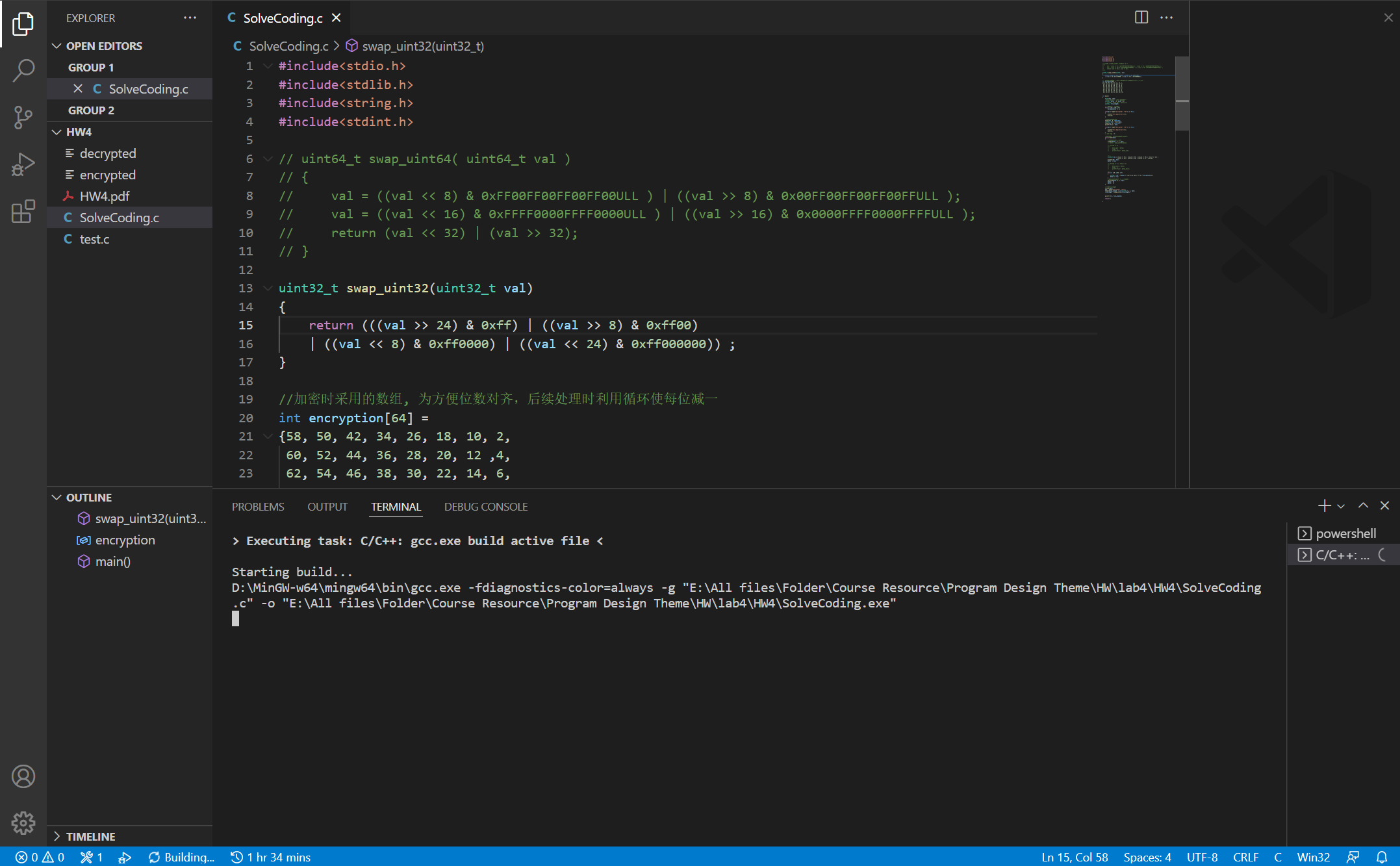
Task: Switch to the PROBLEMS tab
Action: pos(258,507)
